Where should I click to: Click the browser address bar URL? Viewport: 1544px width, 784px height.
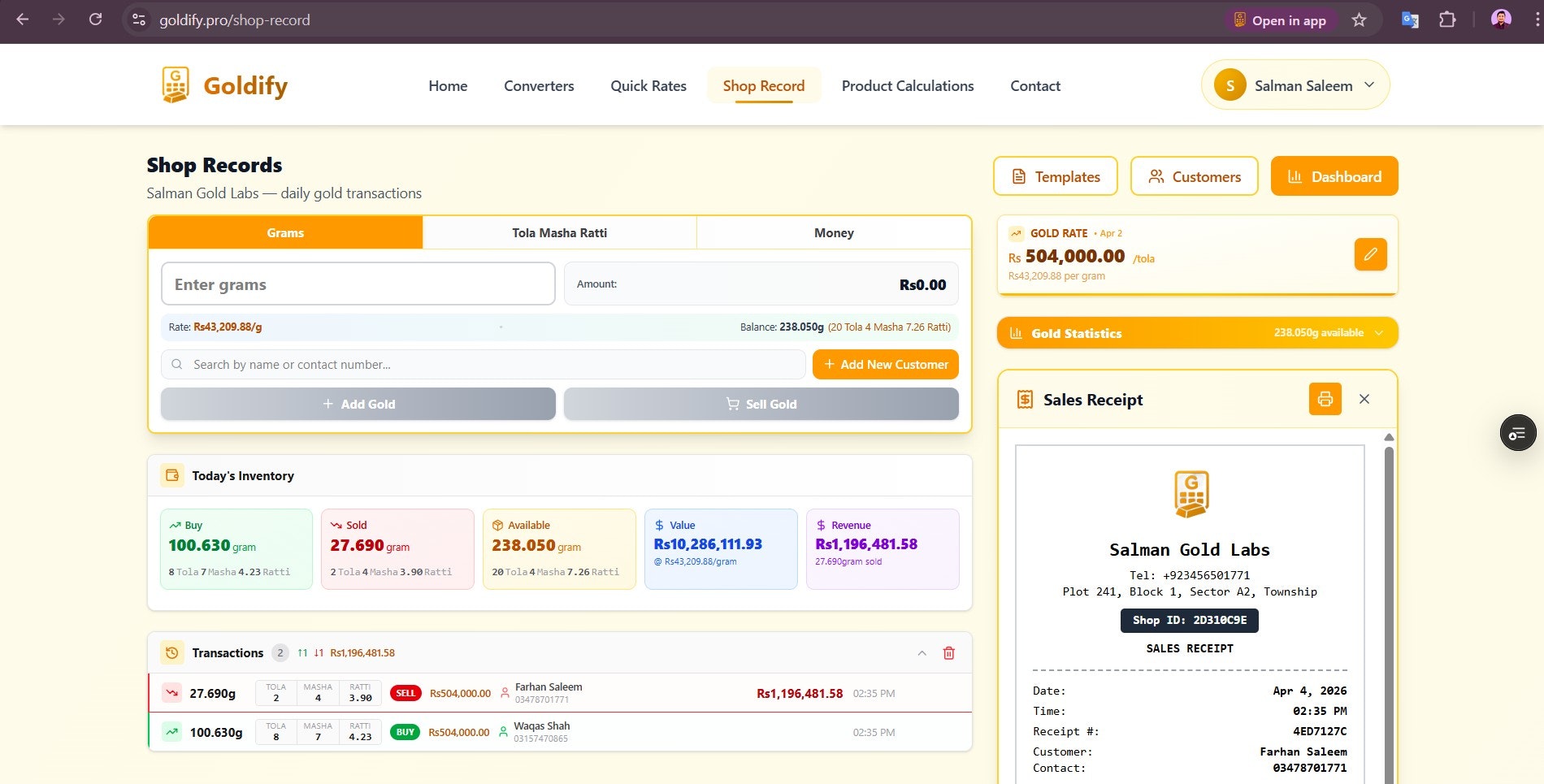[x=235, y=20]
